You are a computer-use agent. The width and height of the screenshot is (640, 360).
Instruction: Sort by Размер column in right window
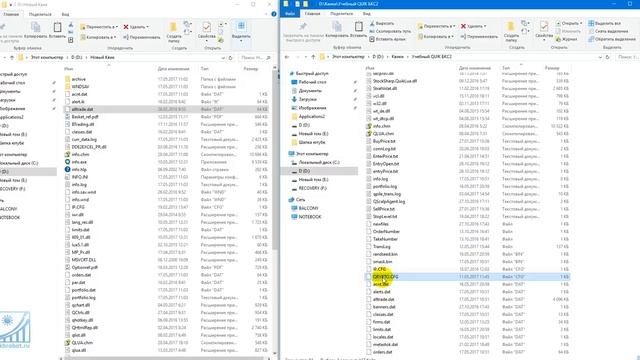click(552, 68)
